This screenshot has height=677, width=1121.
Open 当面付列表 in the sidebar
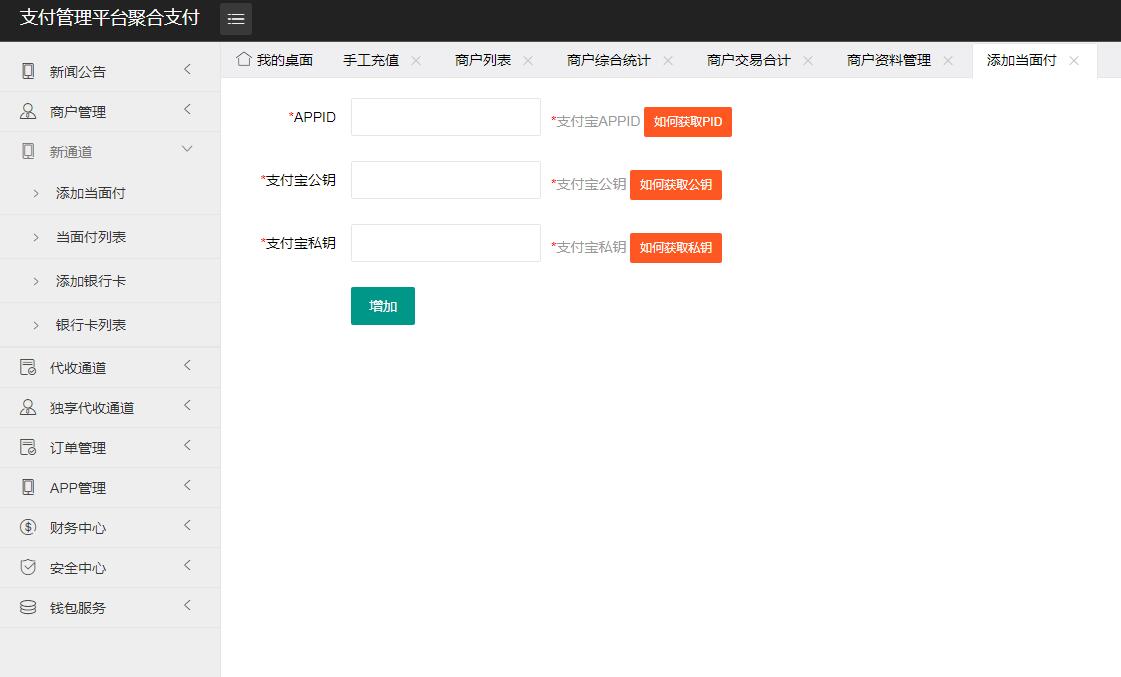click(91, 237)
